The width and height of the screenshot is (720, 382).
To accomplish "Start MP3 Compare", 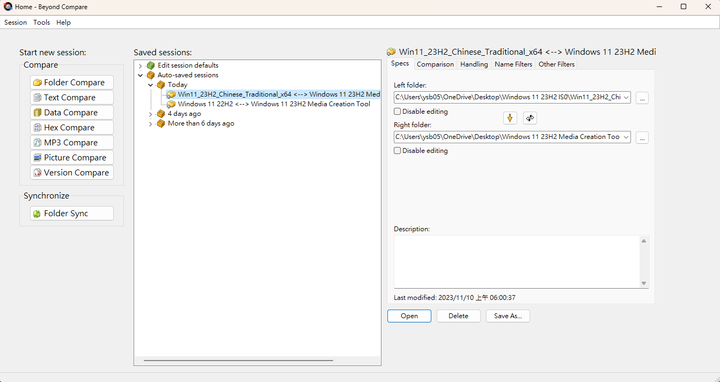I will pyautogui.click(x=72, y=142).
